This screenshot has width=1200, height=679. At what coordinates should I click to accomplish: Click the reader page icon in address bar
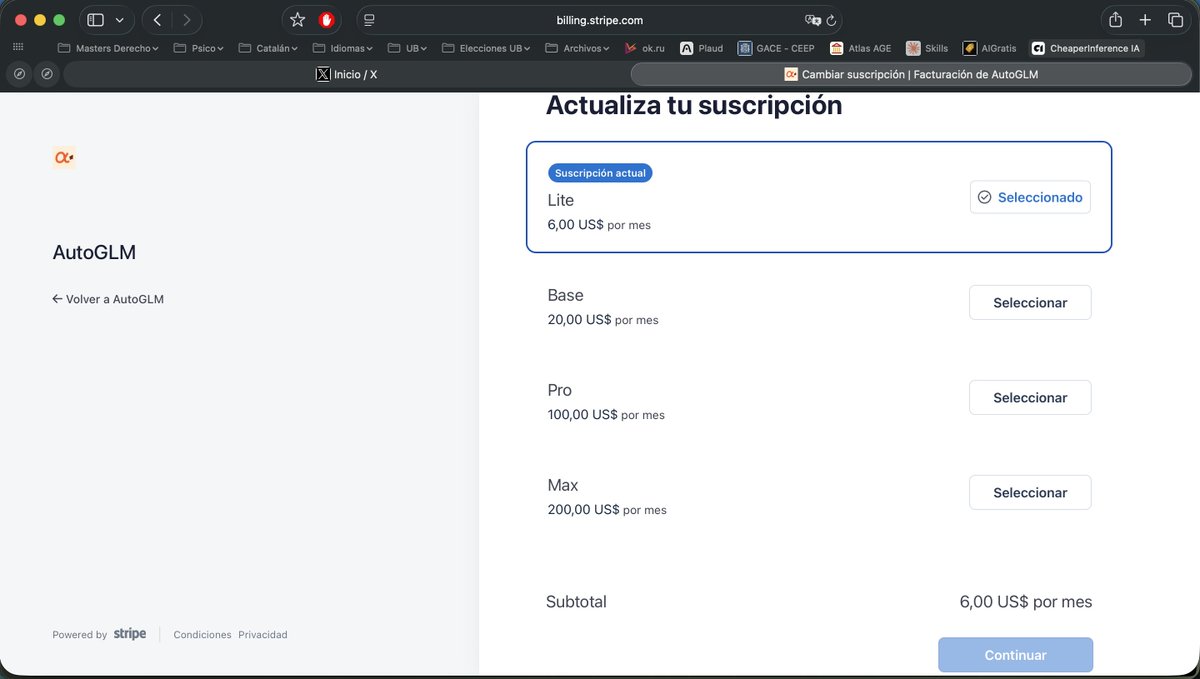(369, 20)
